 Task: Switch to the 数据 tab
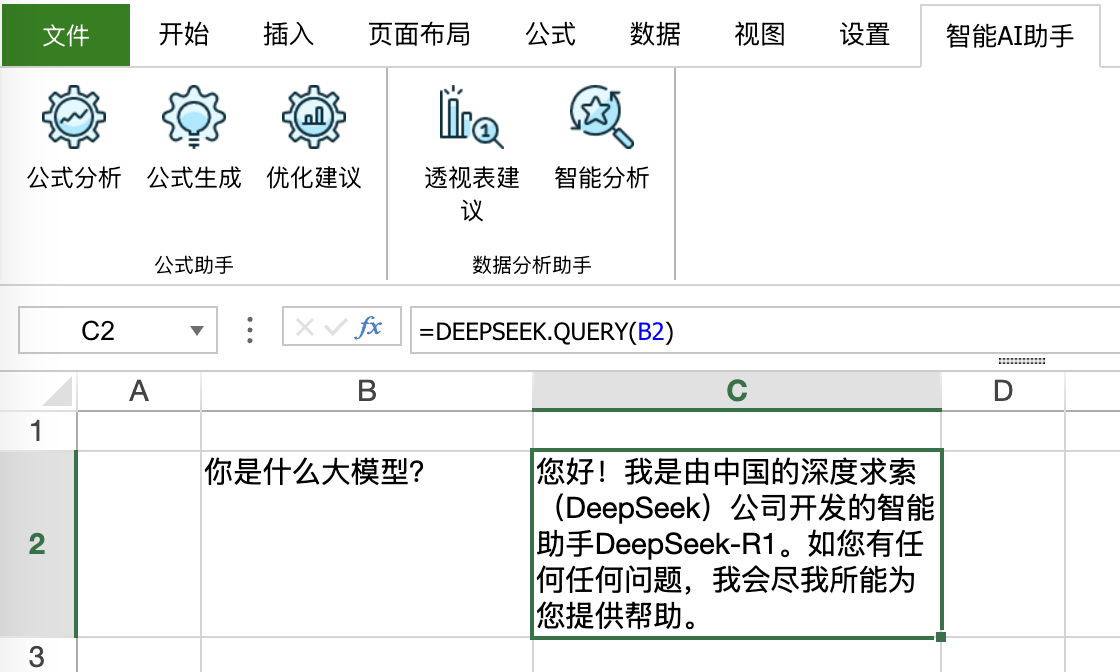(655, 33)
